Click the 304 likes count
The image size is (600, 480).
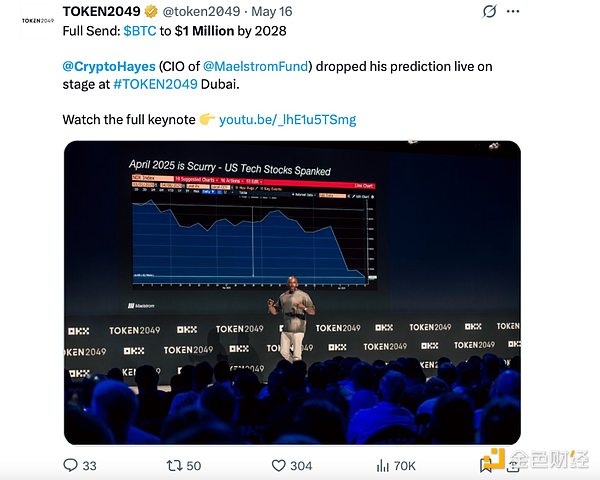coord(300,465)
